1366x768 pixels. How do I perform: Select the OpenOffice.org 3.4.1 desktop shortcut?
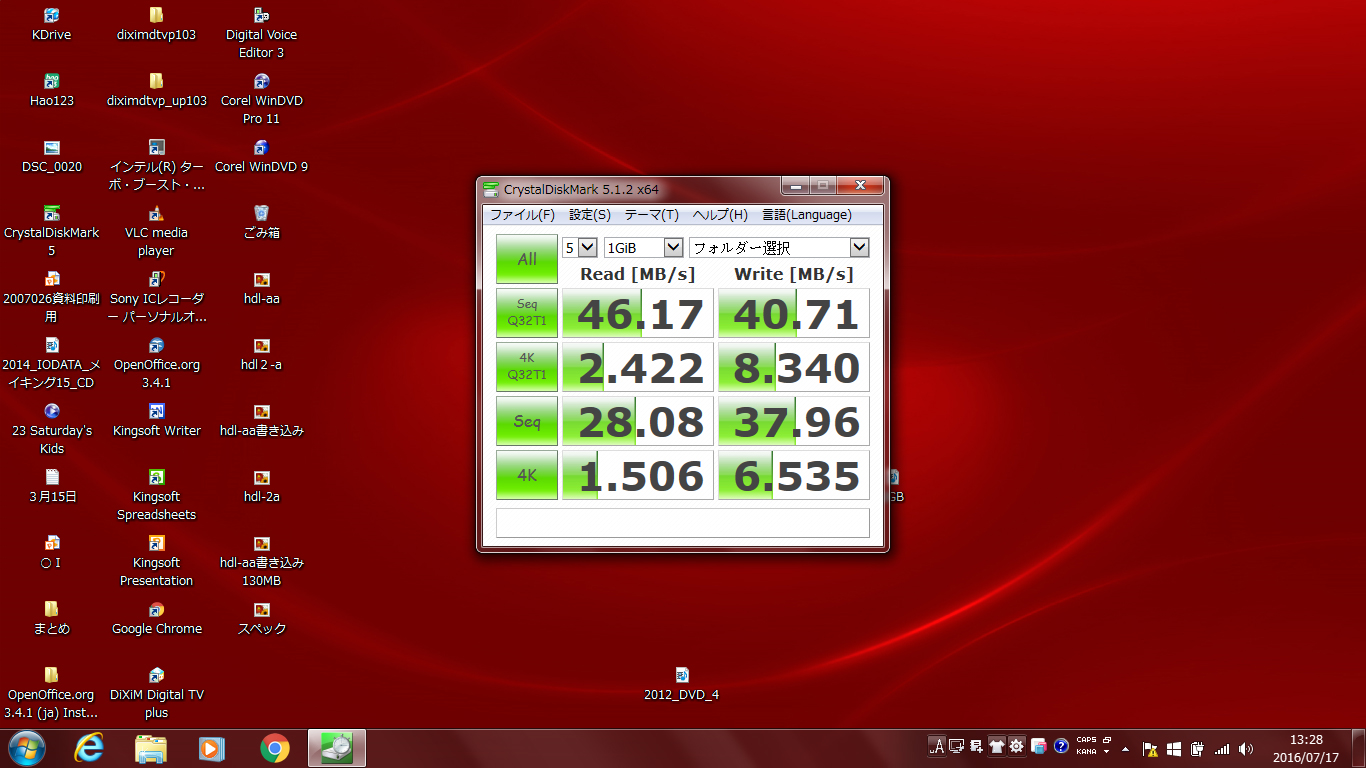click(156, 364)
